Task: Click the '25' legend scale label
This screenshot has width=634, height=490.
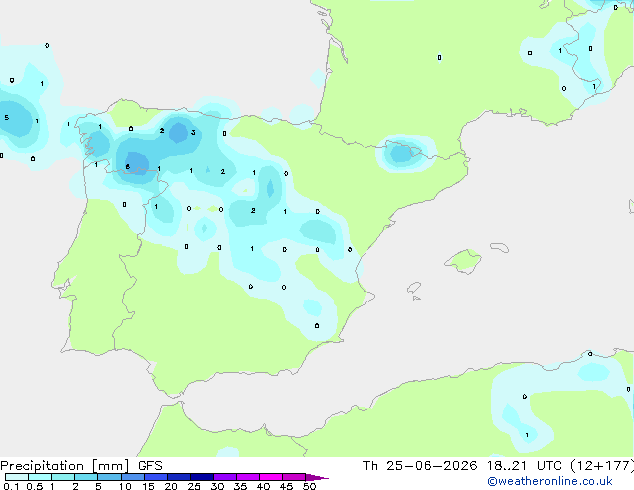Action: pos(194,486)
